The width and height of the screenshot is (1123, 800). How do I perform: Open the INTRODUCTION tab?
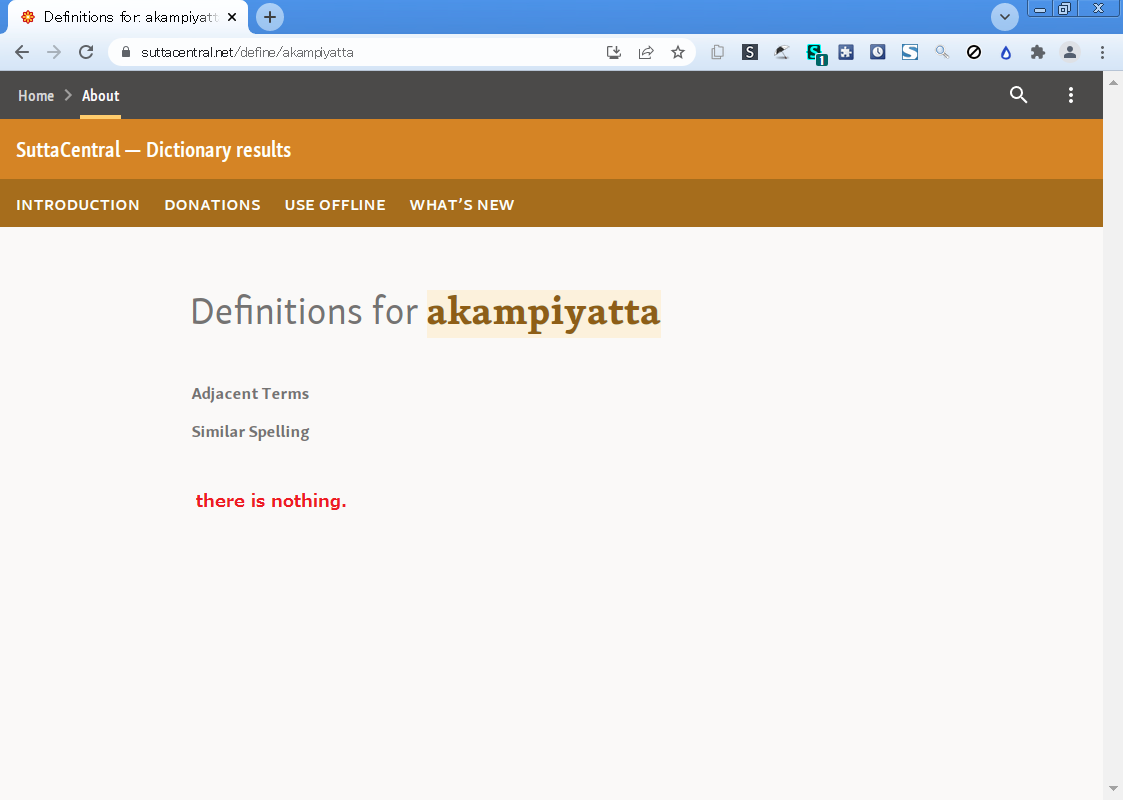[78, 205]
